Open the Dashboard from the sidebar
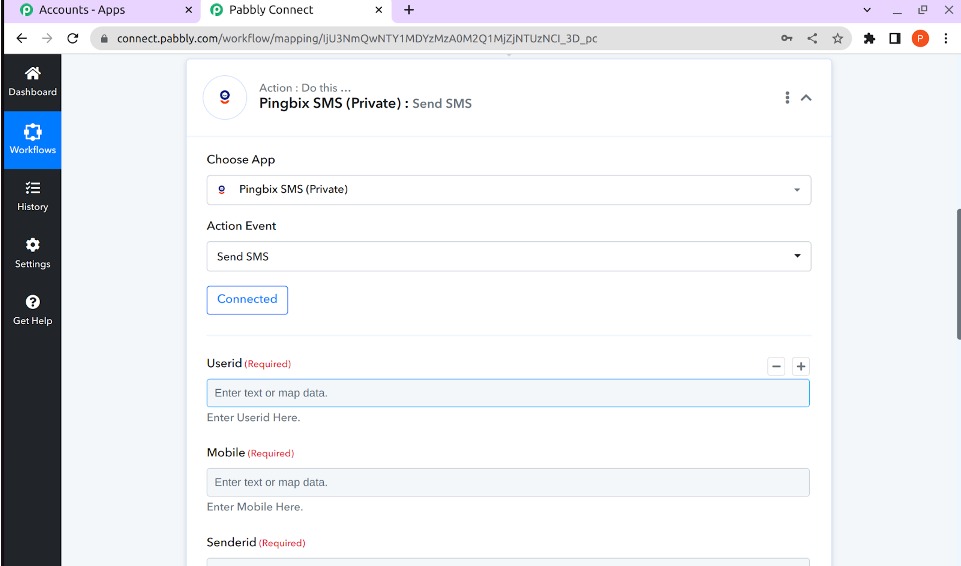961x566 pixels. point(32,81)
